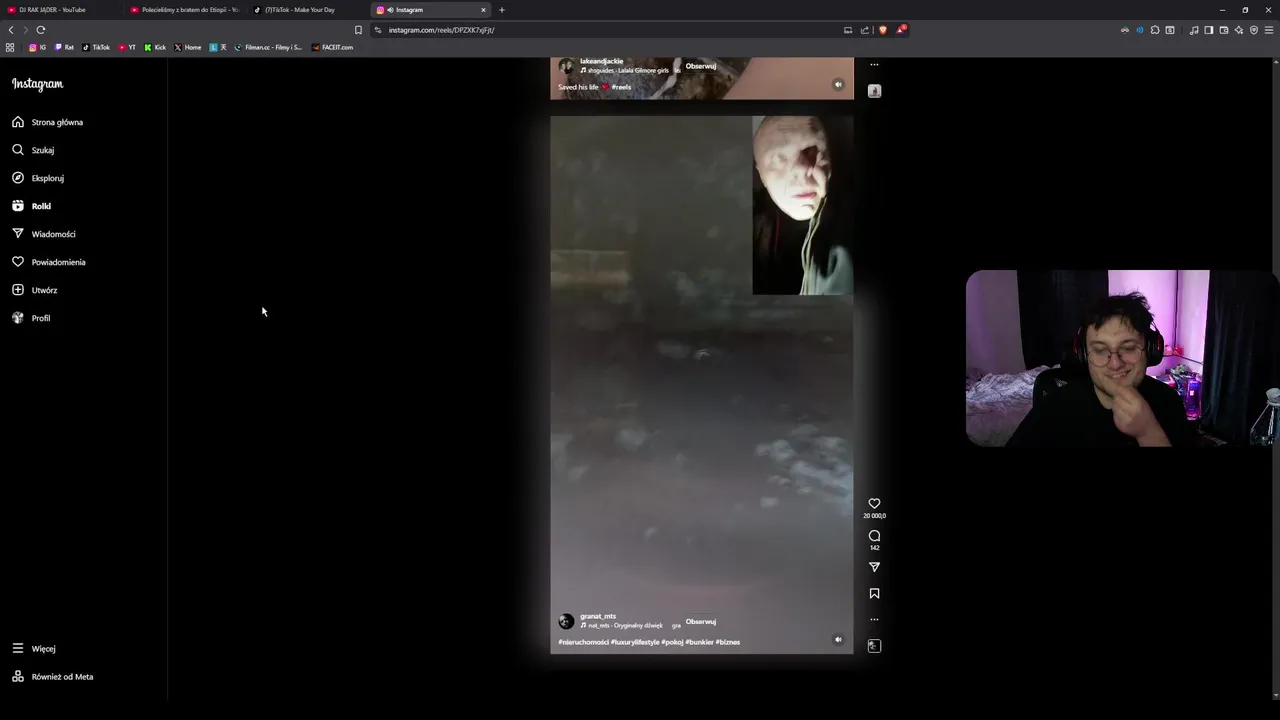Click Utwórz to create a post
The width and height of the screenshot is (1280, 720).
[35, 290]
